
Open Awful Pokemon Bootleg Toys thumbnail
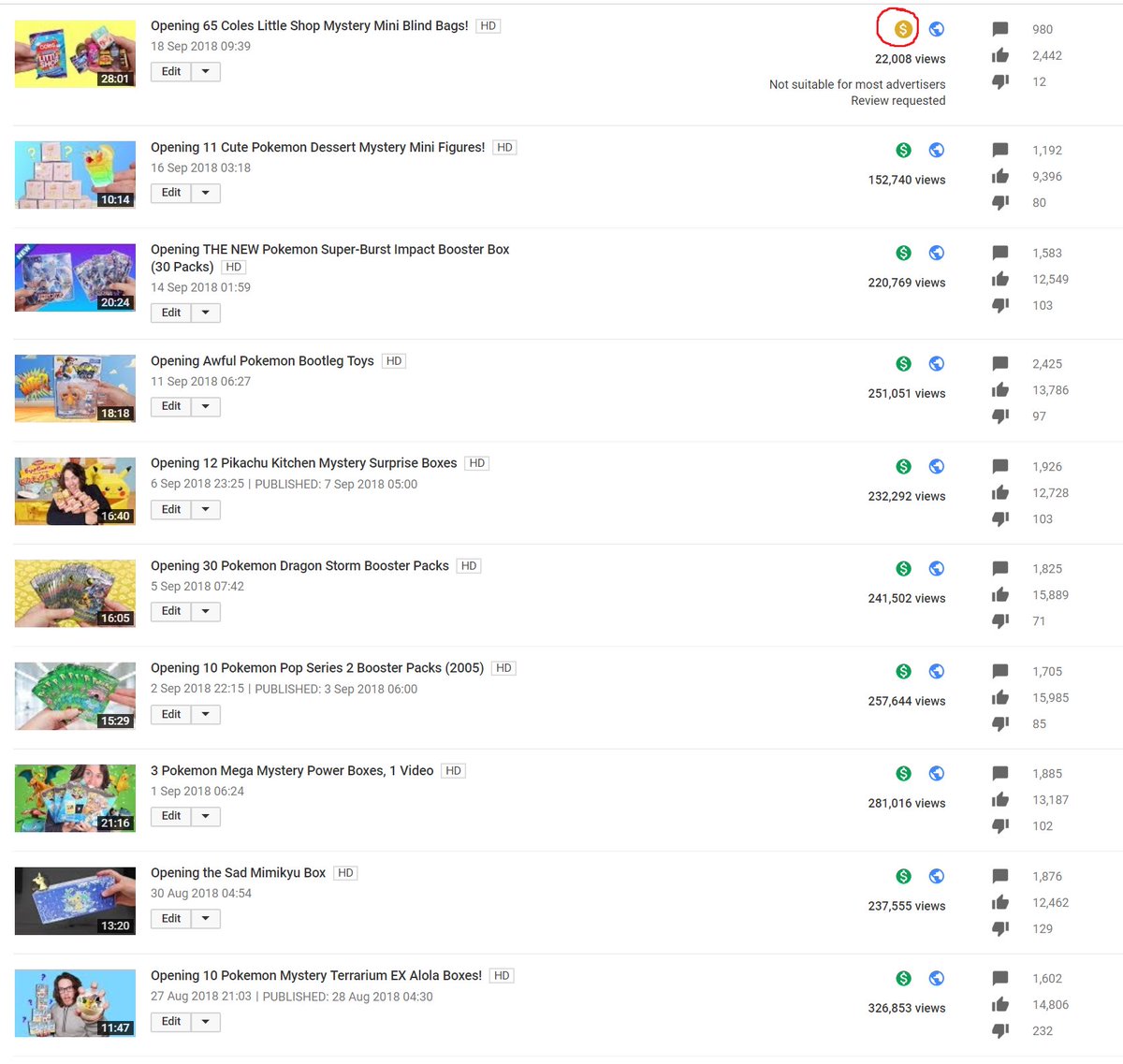pyautogui.click(x=75, y=388)
